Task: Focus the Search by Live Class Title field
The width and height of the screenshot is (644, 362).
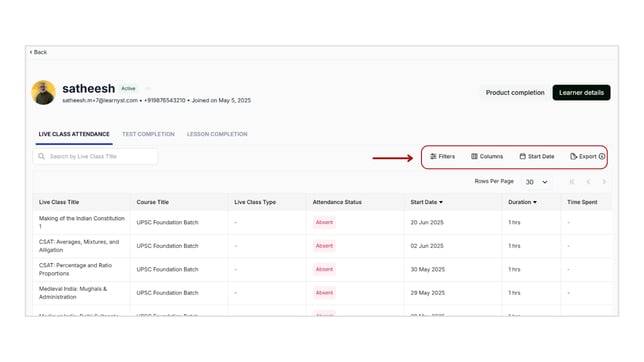Action: (x=95, y=157)
